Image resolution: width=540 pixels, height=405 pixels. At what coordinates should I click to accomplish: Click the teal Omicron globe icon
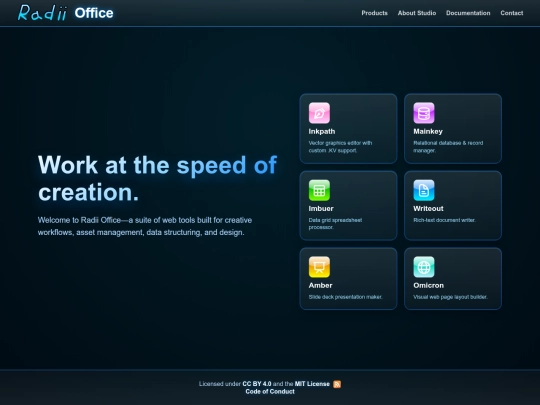pos(424,267)
